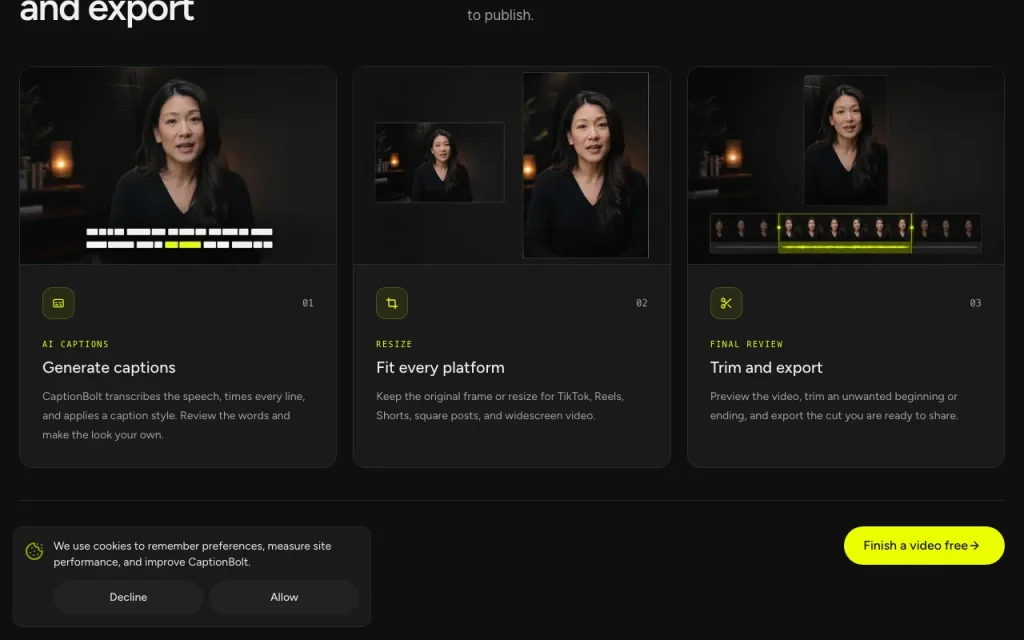Click the highlighted segment of the filmstrip timeline
Viewport: 1024px width, 640px height.
pyautogui.click(x=845, y=233)
